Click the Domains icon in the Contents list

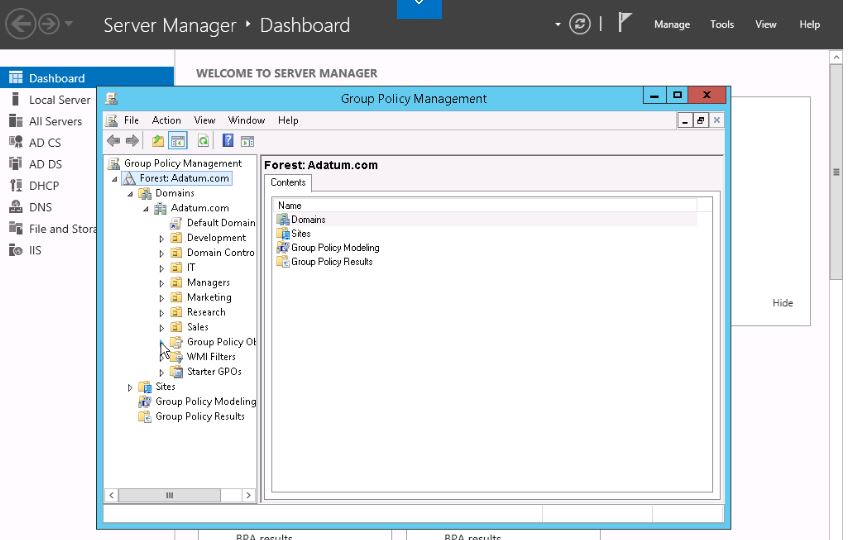283,220
